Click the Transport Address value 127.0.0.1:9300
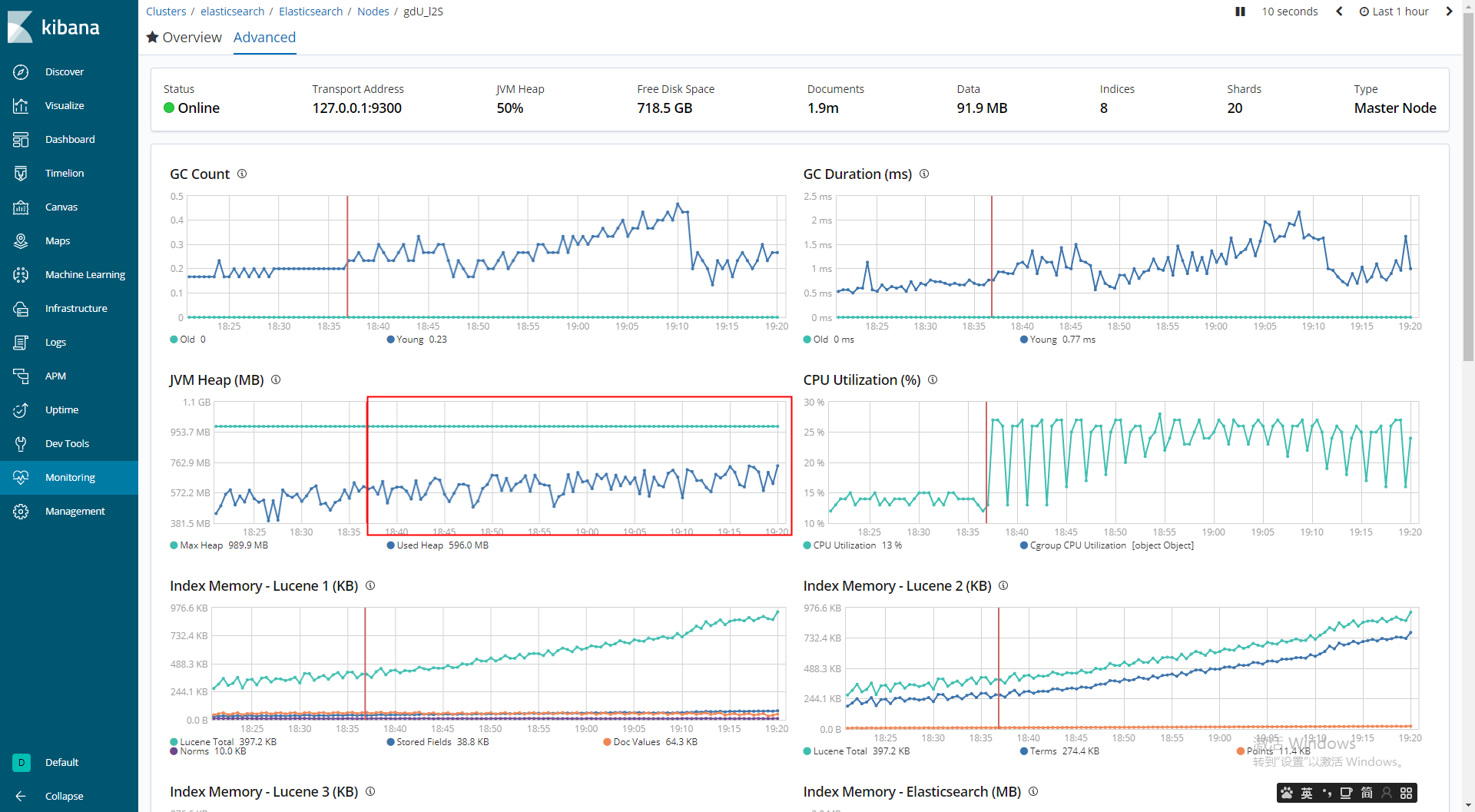Screen dimensions: 1475x812 tap(356, 108)
